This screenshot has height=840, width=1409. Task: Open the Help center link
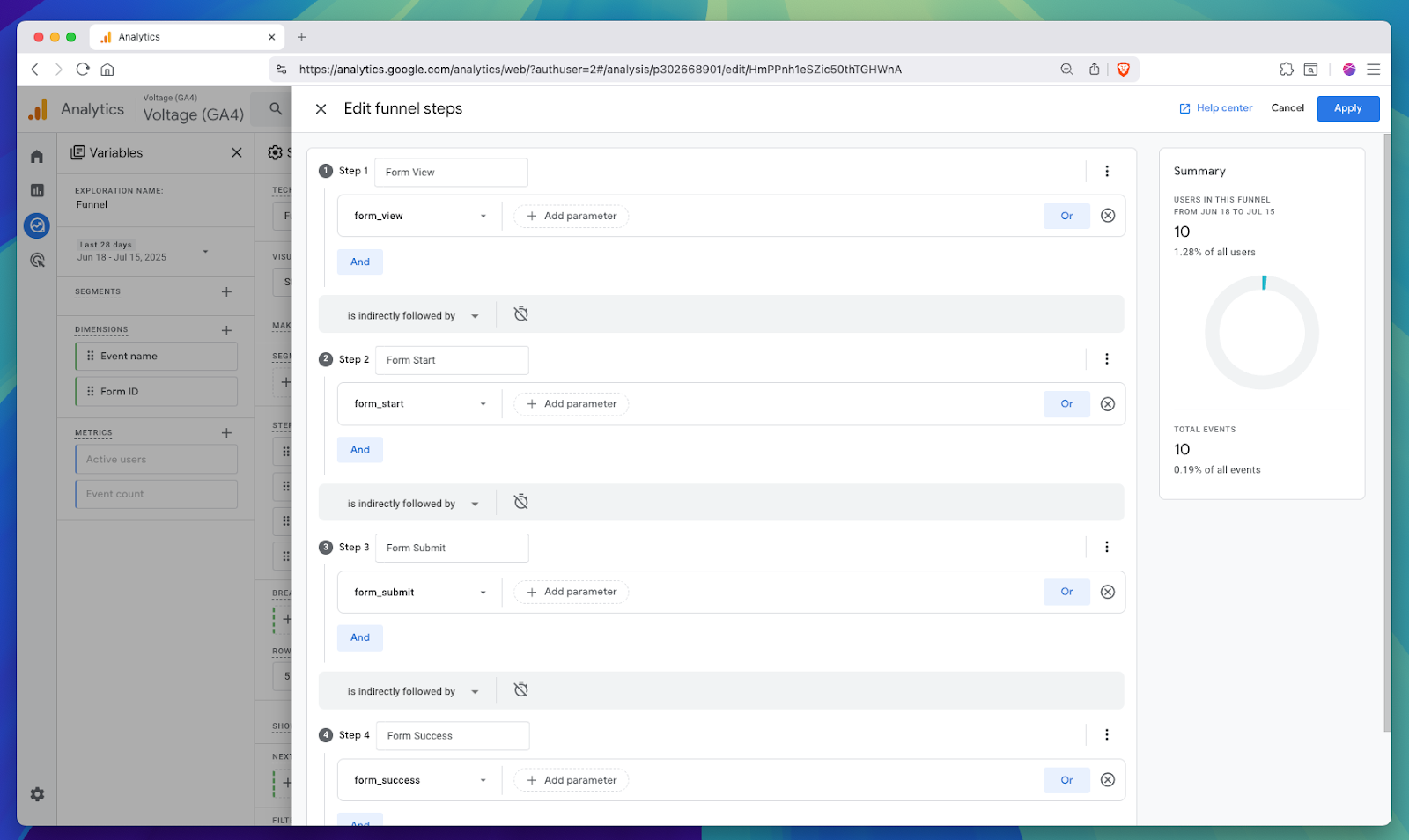1215,108
